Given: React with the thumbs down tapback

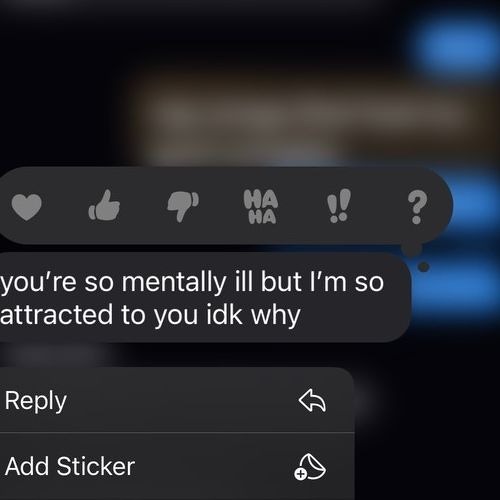Looking at the screenshot, I should [183, 206].
